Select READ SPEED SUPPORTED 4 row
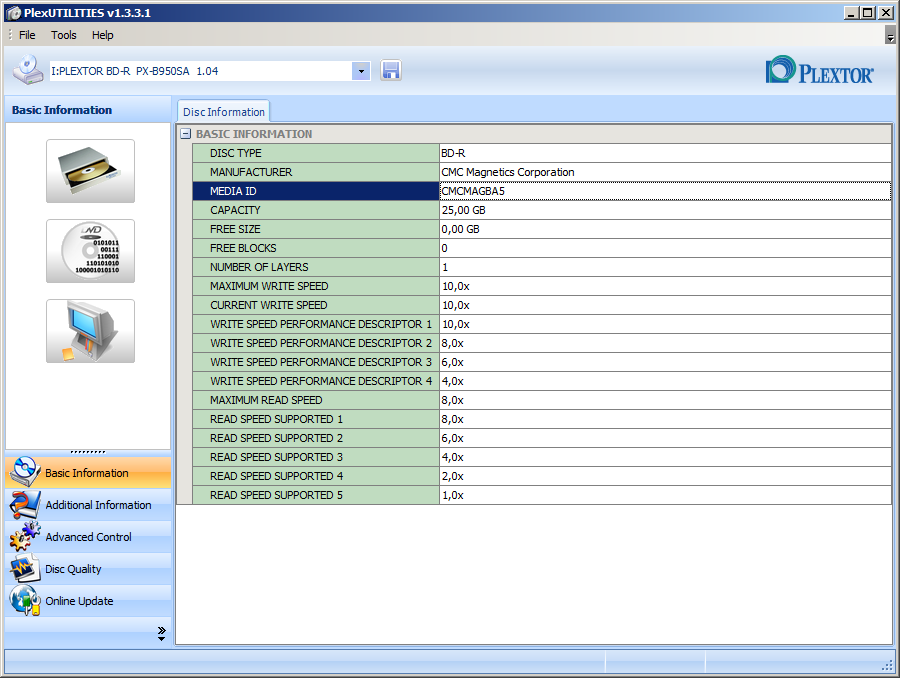 tap(316, 475)
